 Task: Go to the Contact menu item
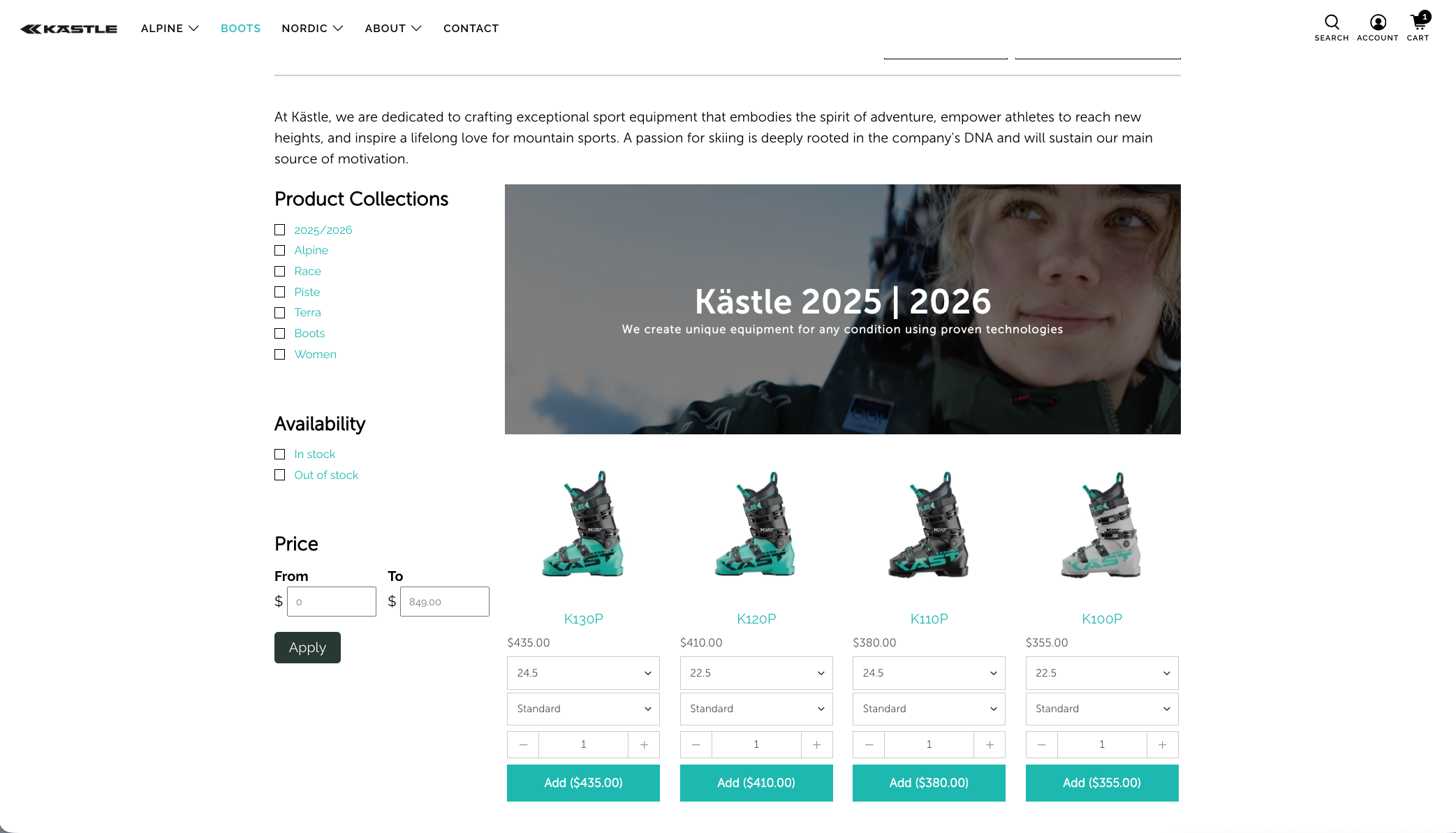(x=471, y=29)
